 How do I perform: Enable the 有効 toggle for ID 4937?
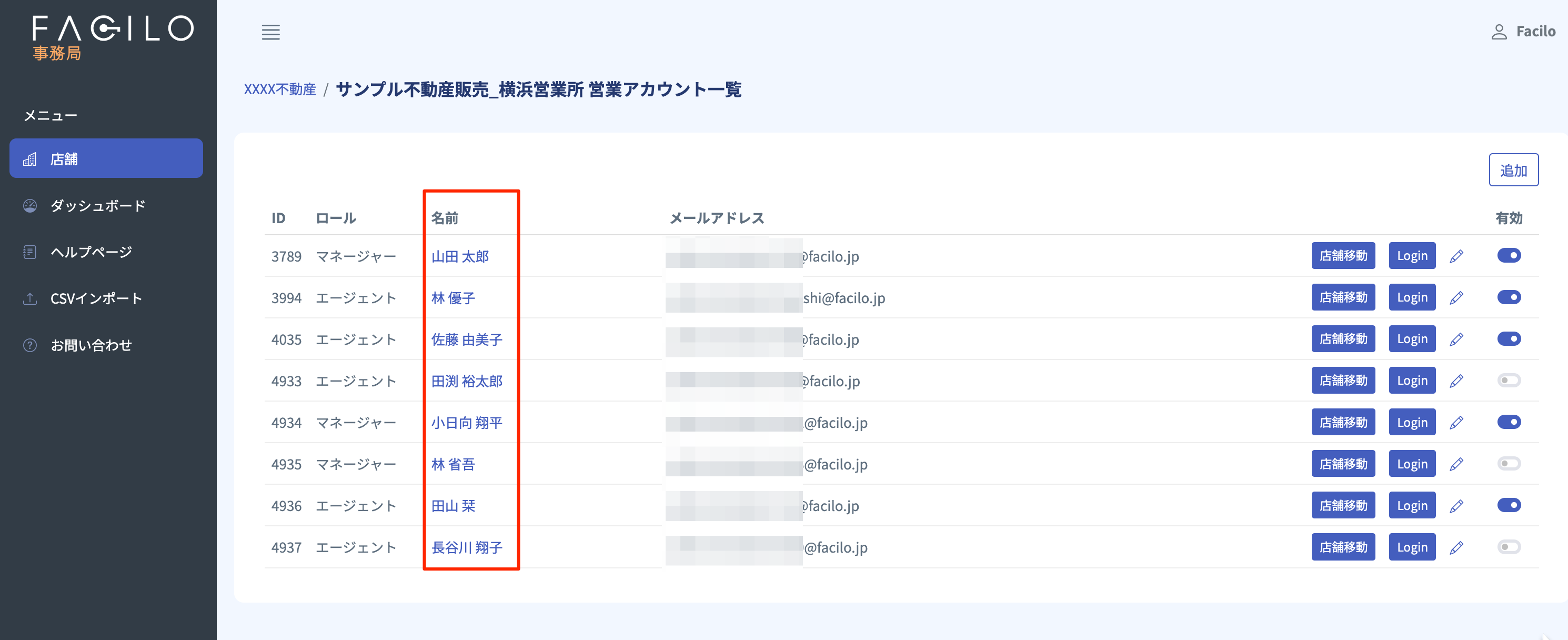pyautogui.click(x=1509, y=547)
